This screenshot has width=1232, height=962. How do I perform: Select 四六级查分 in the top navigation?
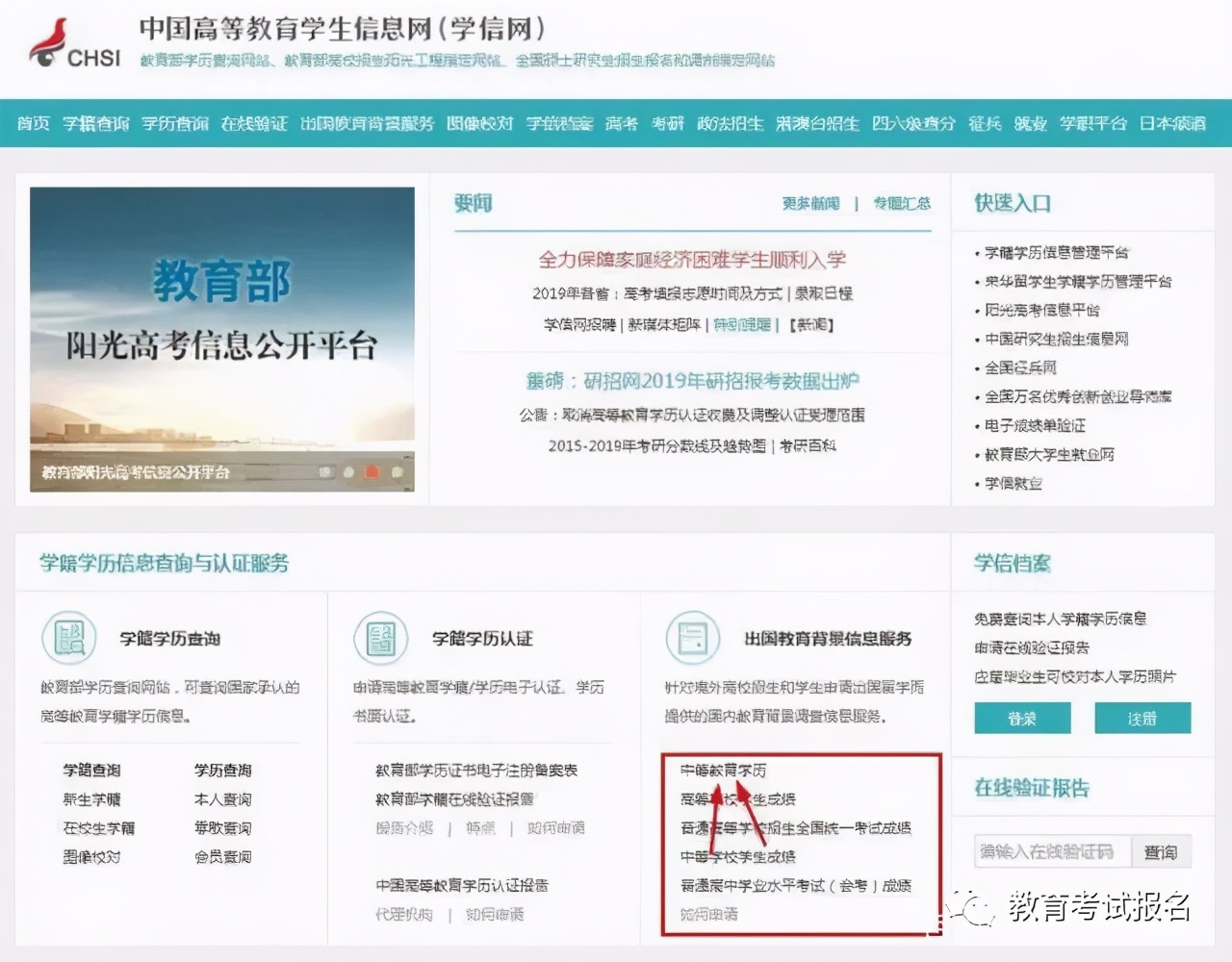(x=913, y=123)
